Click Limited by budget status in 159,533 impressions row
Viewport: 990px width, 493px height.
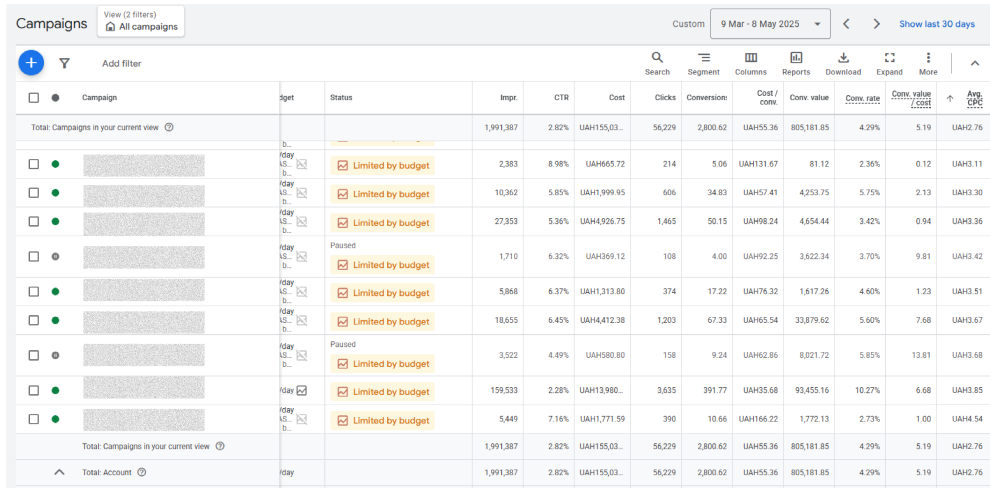point(383,391)
